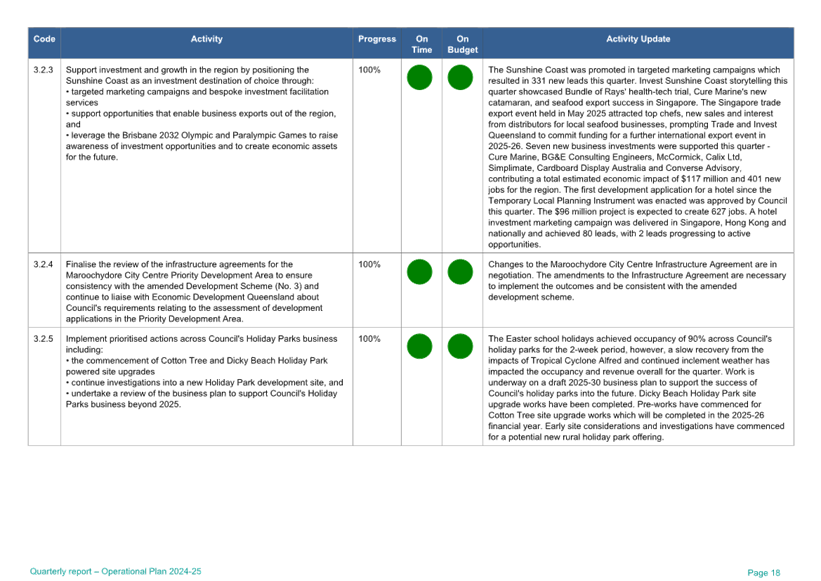The width and height of the screenshot is (821, 581).
Task: Click the Maroochydore row's On Time green circle
Action: click(420, 271)
